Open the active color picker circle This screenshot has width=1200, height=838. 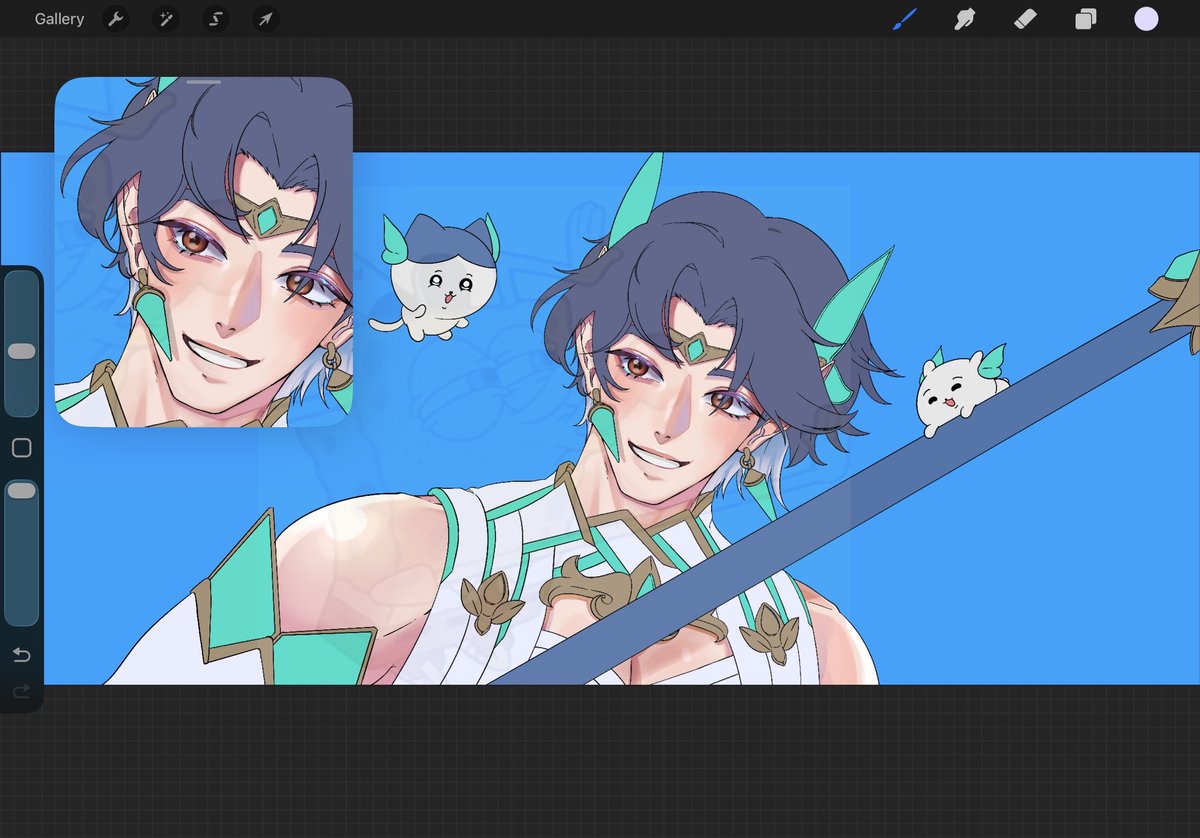(x=1146, y=19)
